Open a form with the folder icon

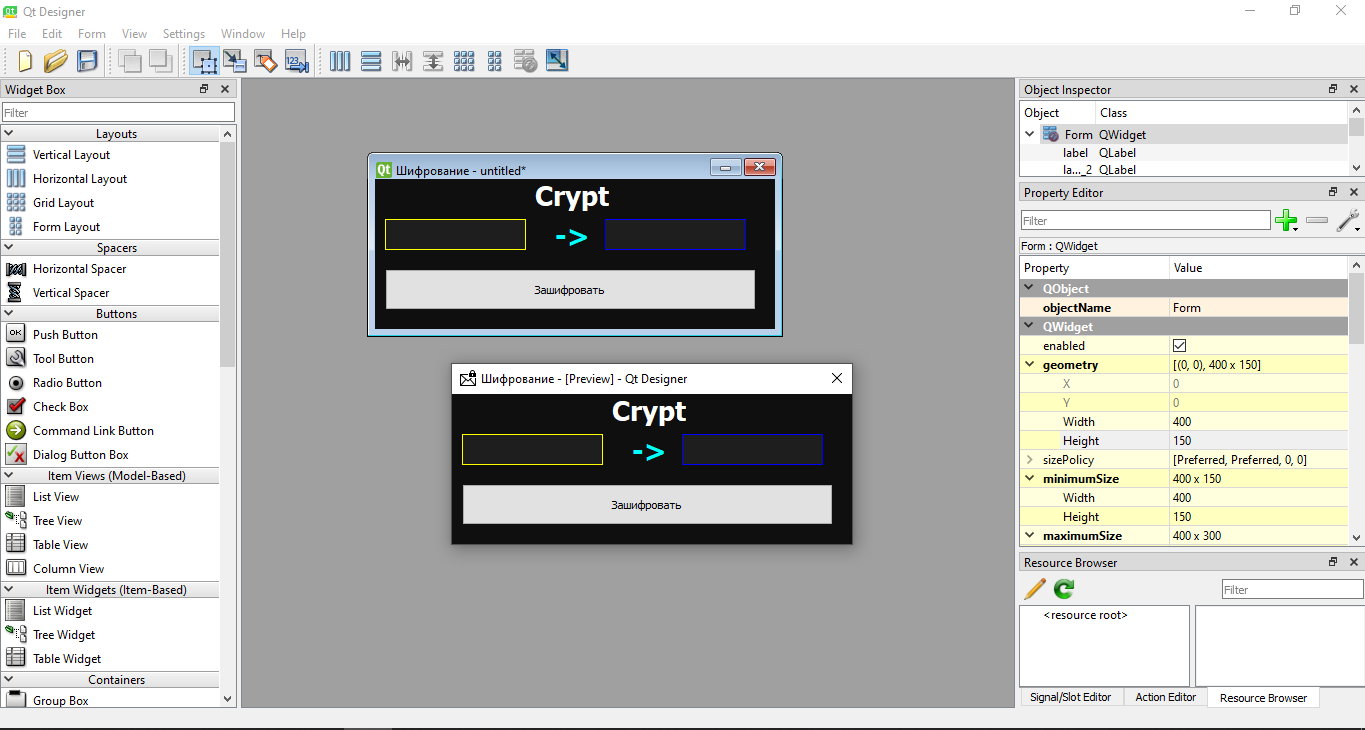[x=56, y=61]
